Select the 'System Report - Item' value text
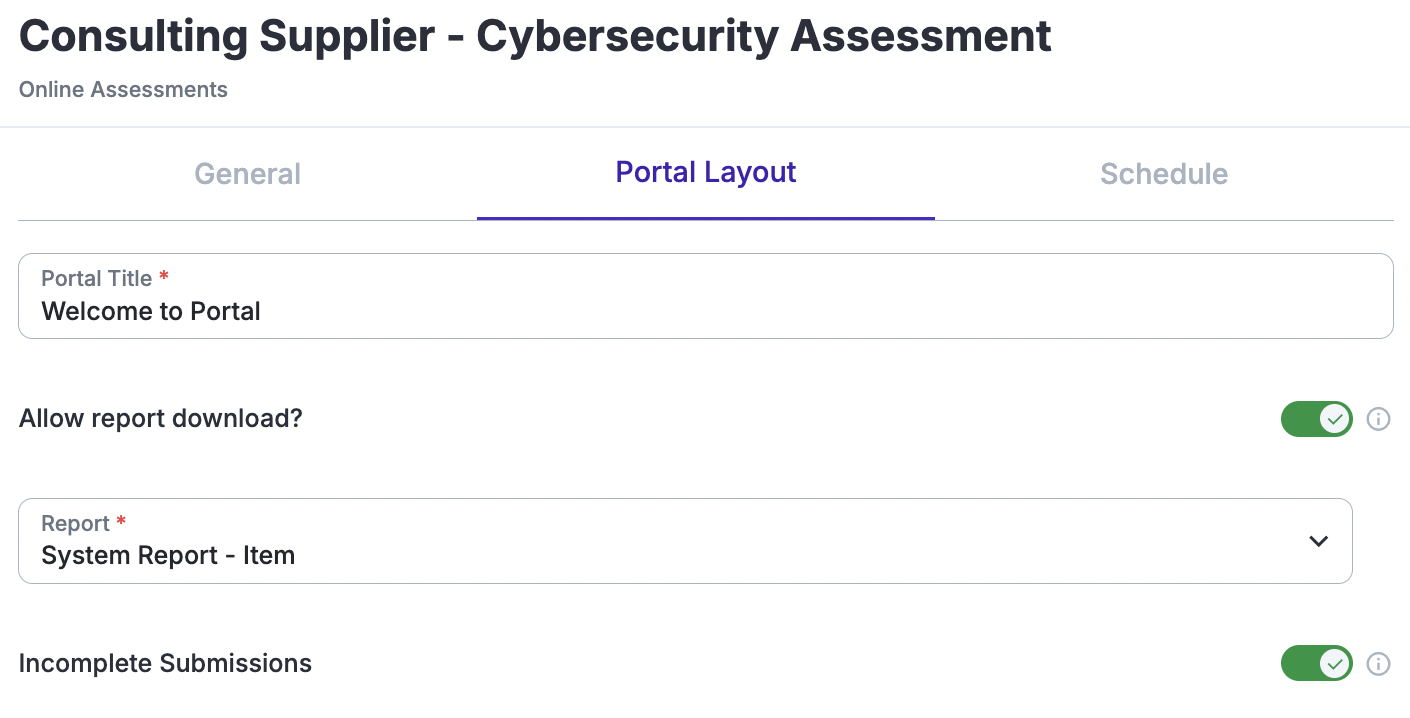The image size is (1410, 718). 168,556
